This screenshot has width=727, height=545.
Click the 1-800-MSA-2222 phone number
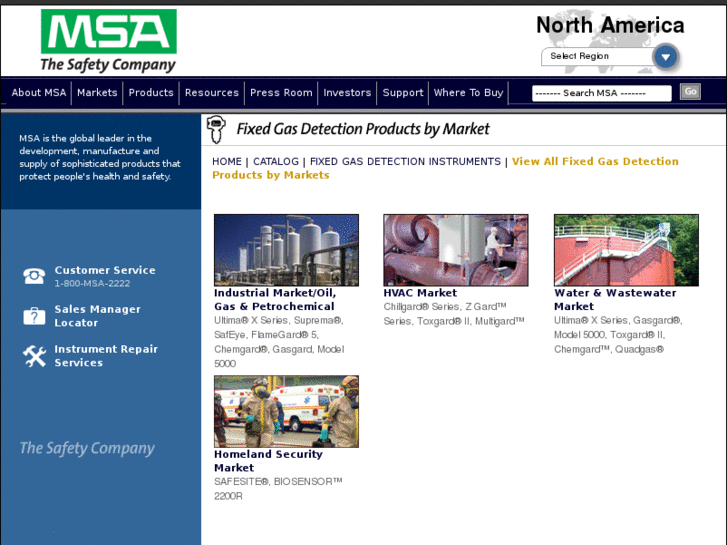[x=92, y=283]
